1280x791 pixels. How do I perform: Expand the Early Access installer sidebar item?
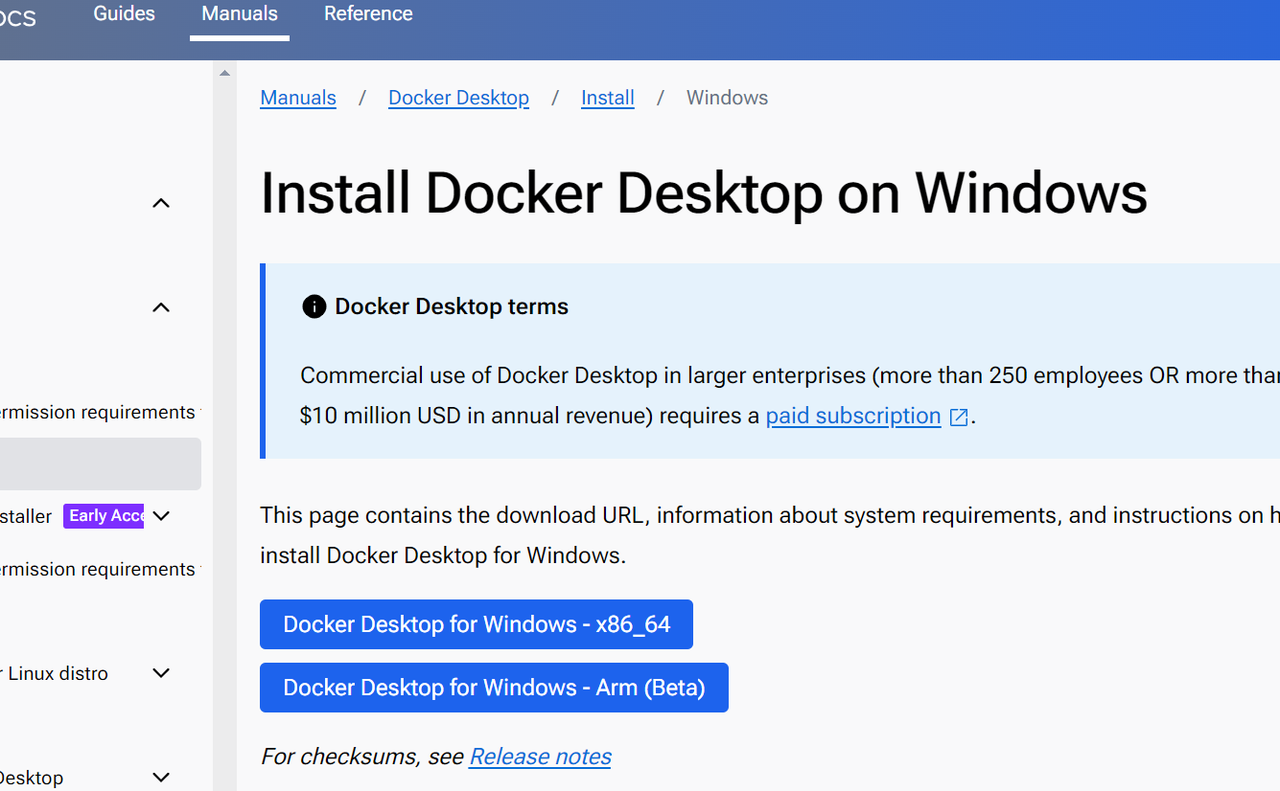(x=161, y=516)
